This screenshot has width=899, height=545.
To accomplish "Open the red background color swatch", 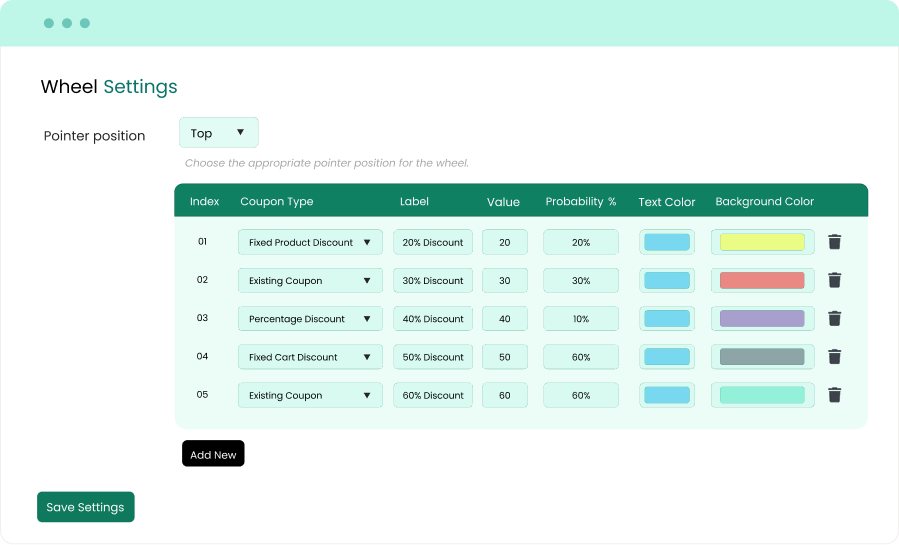I will pyautogui.click(x=762, y=281).
